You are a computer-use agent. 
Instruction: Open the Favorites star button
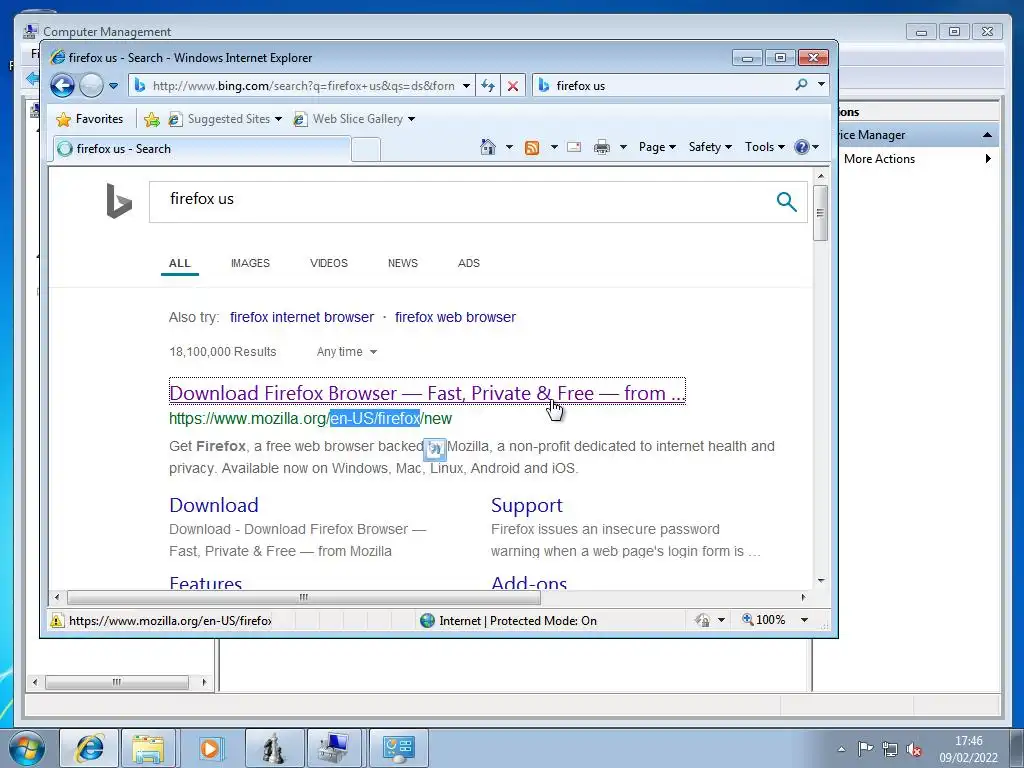click(x=90, y=119)
